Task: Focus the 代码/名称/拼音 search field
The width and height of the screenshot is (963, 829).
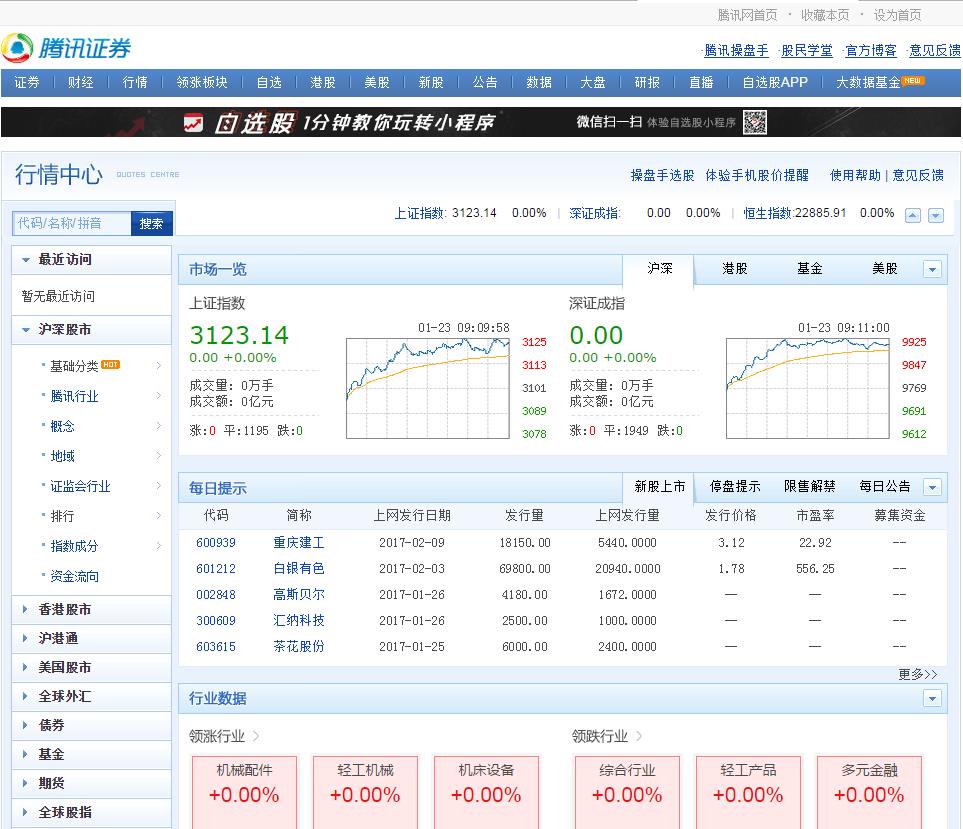Action: pos(72,224)
